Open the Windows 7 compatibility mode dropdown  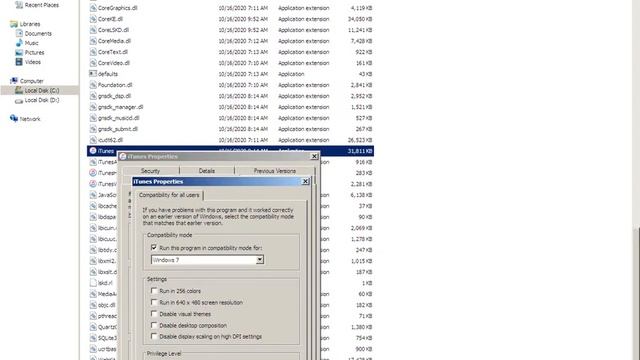tap(207, 260)
